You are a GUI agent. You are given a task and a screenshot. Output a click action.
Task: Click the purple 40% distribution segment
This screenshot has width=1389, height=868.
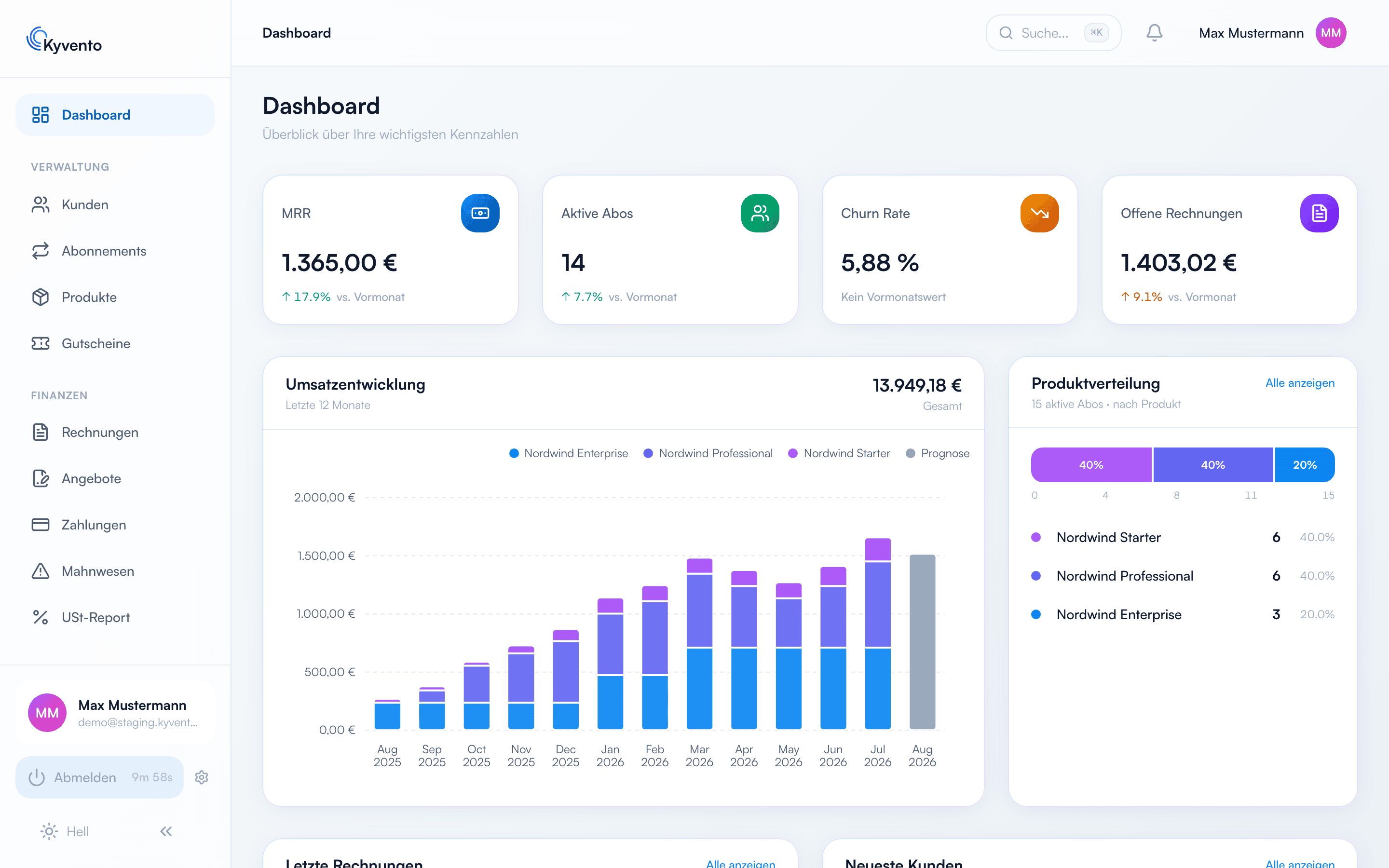(1091, 465)
